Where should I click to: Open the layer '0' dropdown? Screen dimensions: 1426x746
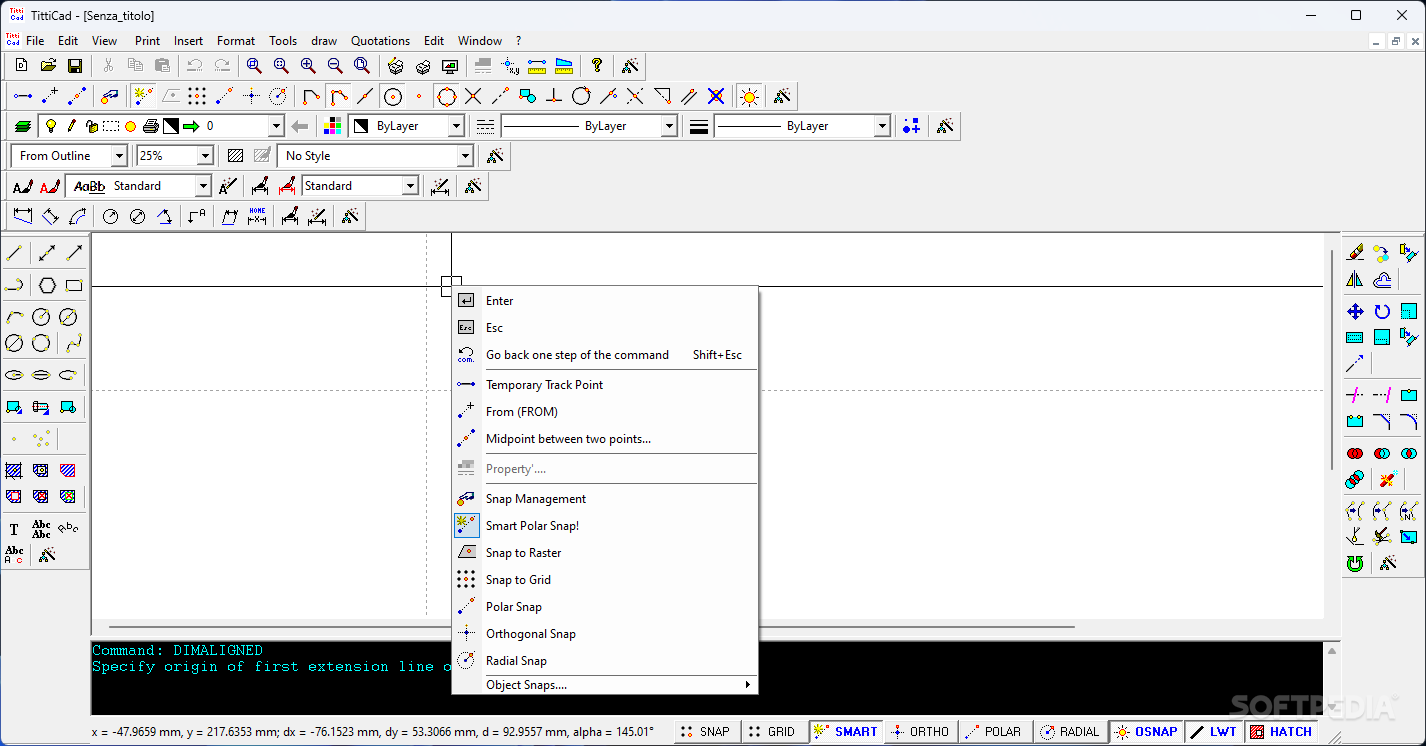click(275, 126)
